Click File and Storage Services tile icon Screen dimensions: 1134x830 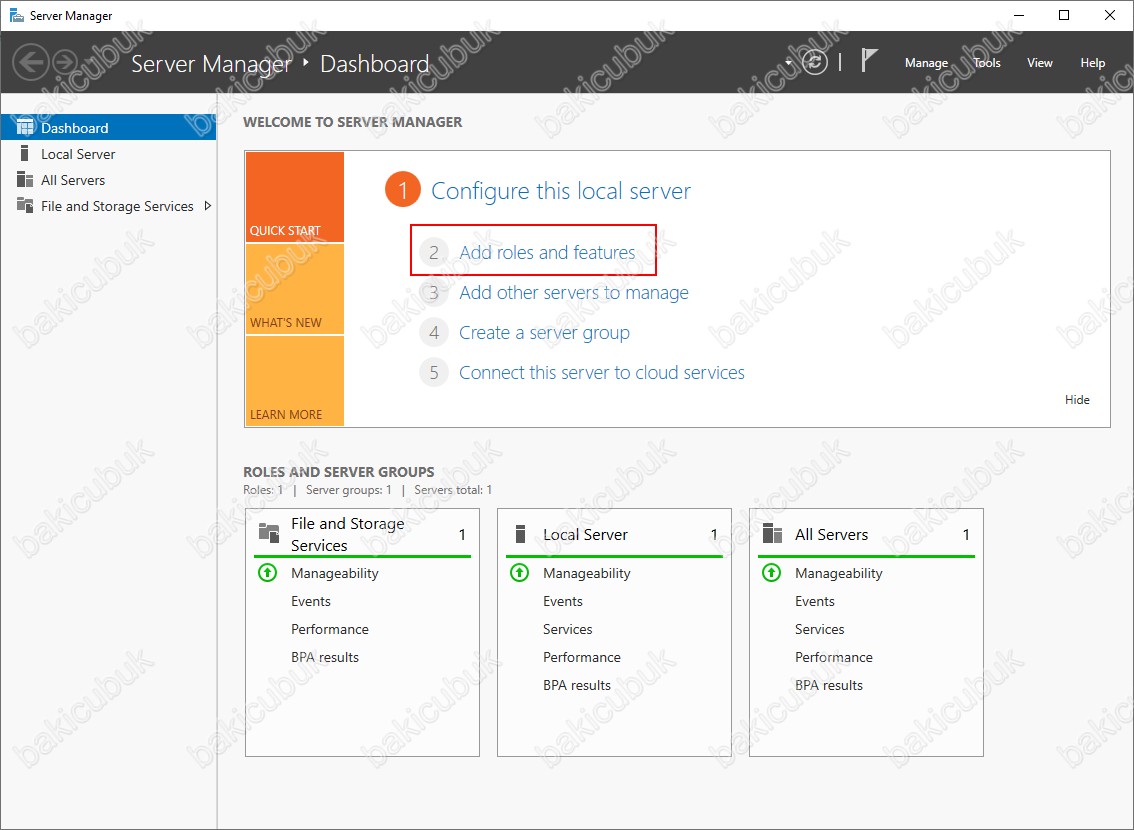(x=269, y=534)
